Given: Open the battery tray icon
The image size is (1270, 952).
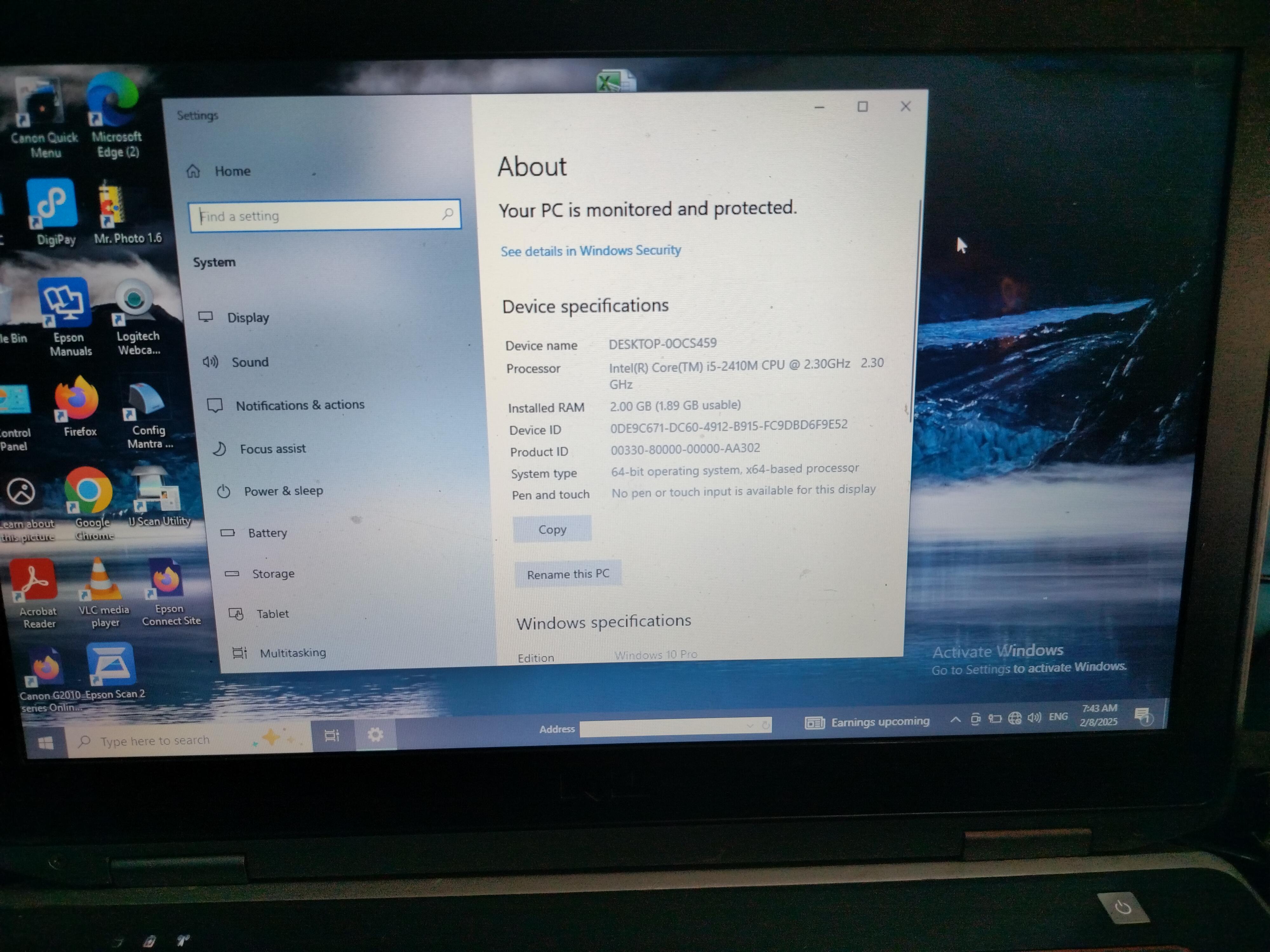Looking at the screenshot, I should pos(994,718).
